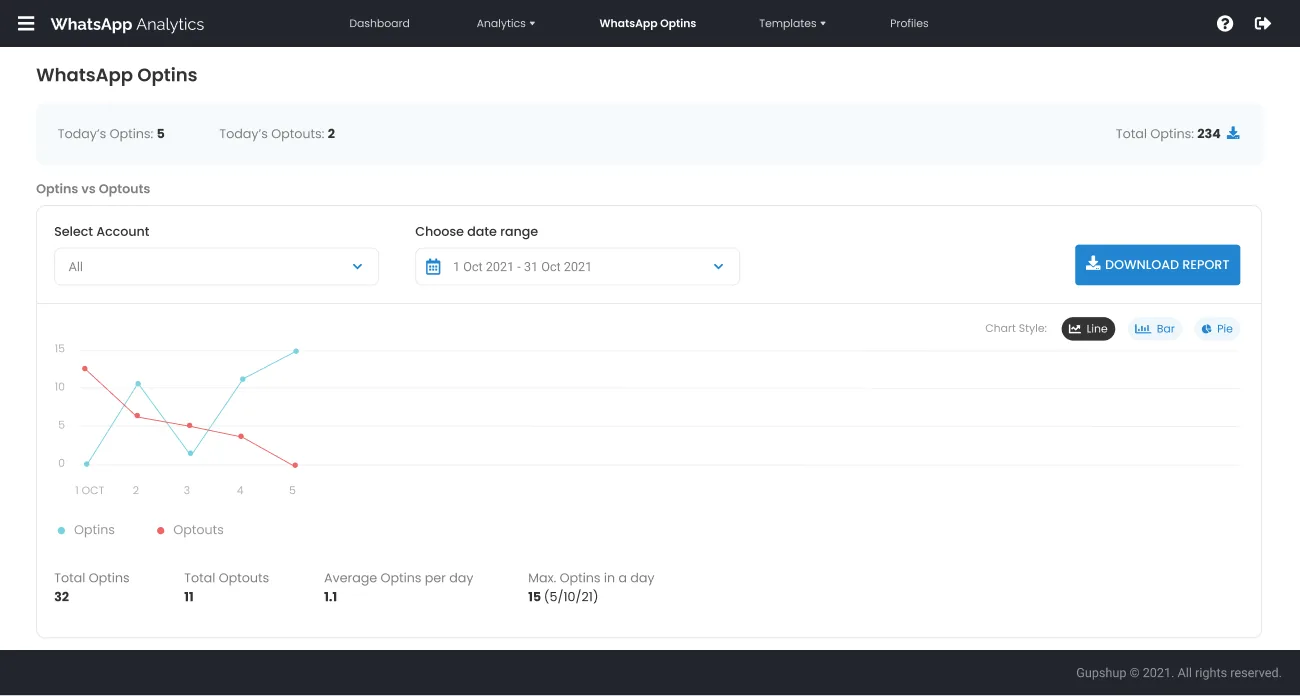Click the calendar icon in date range
Viewport: 1300px width, 696px height.
pyautogui.click(x=433, y=267)
